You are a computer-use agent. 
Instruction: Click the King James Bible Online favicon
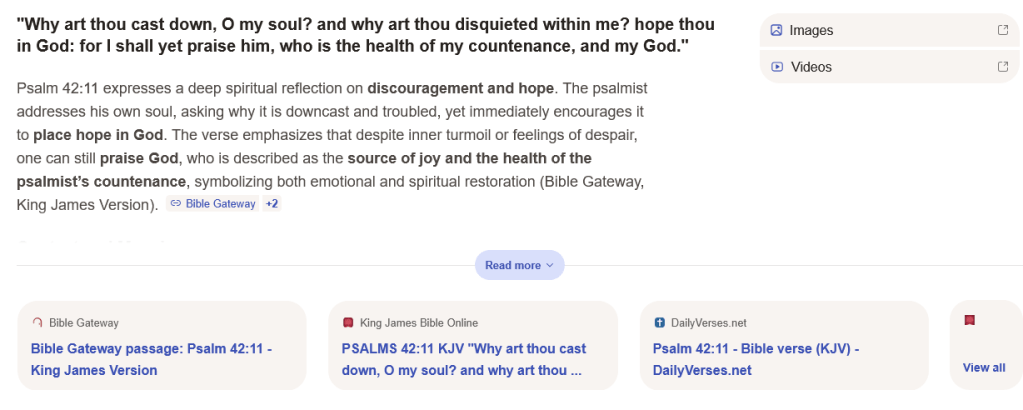click(x=348, y=323)
